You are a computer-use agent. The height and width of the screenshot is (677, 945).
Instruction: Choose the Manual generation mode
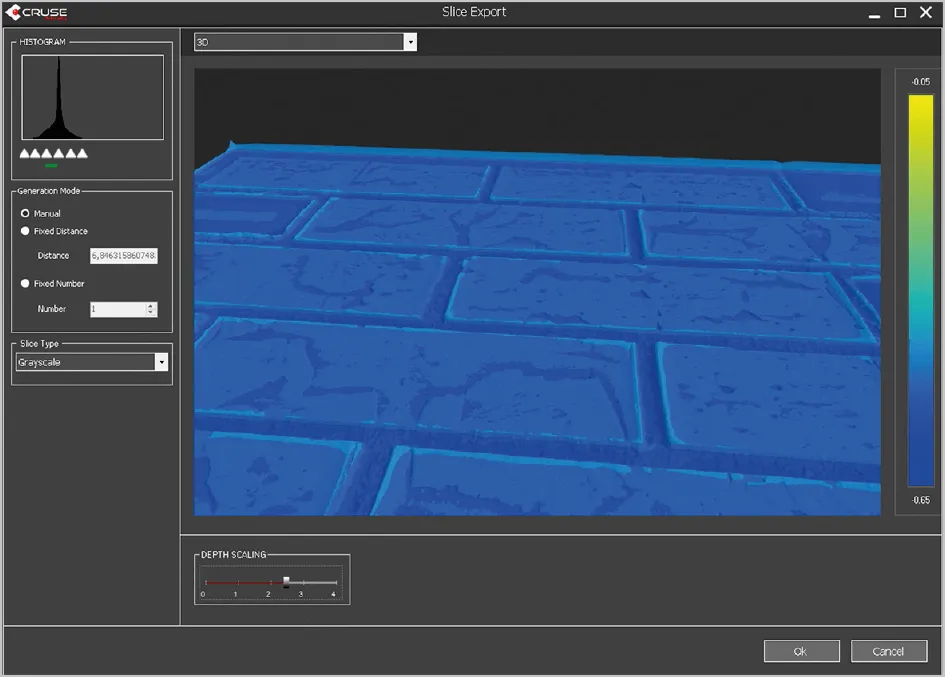(26, 213)
